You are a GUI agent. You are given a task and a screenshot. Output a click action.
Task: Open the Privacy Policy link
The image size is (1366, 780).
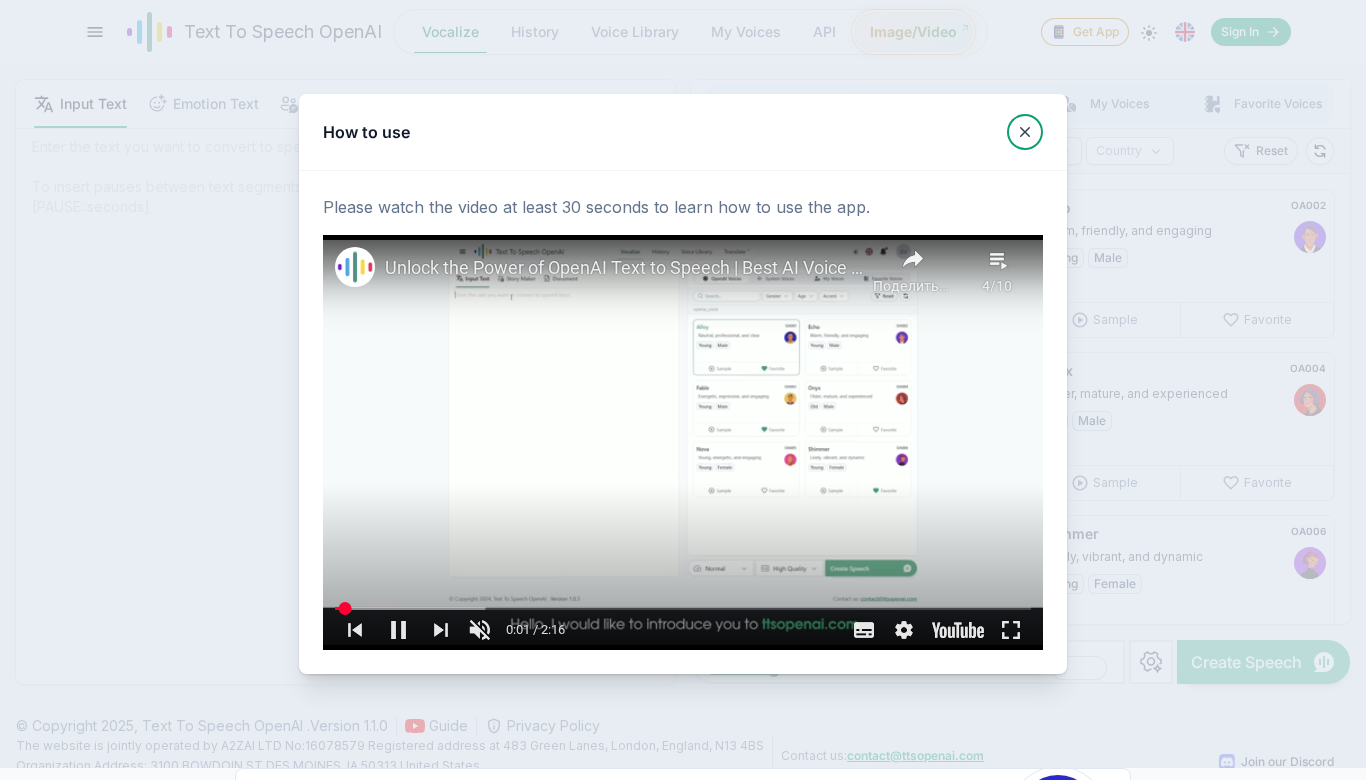[x=543, y=726]
